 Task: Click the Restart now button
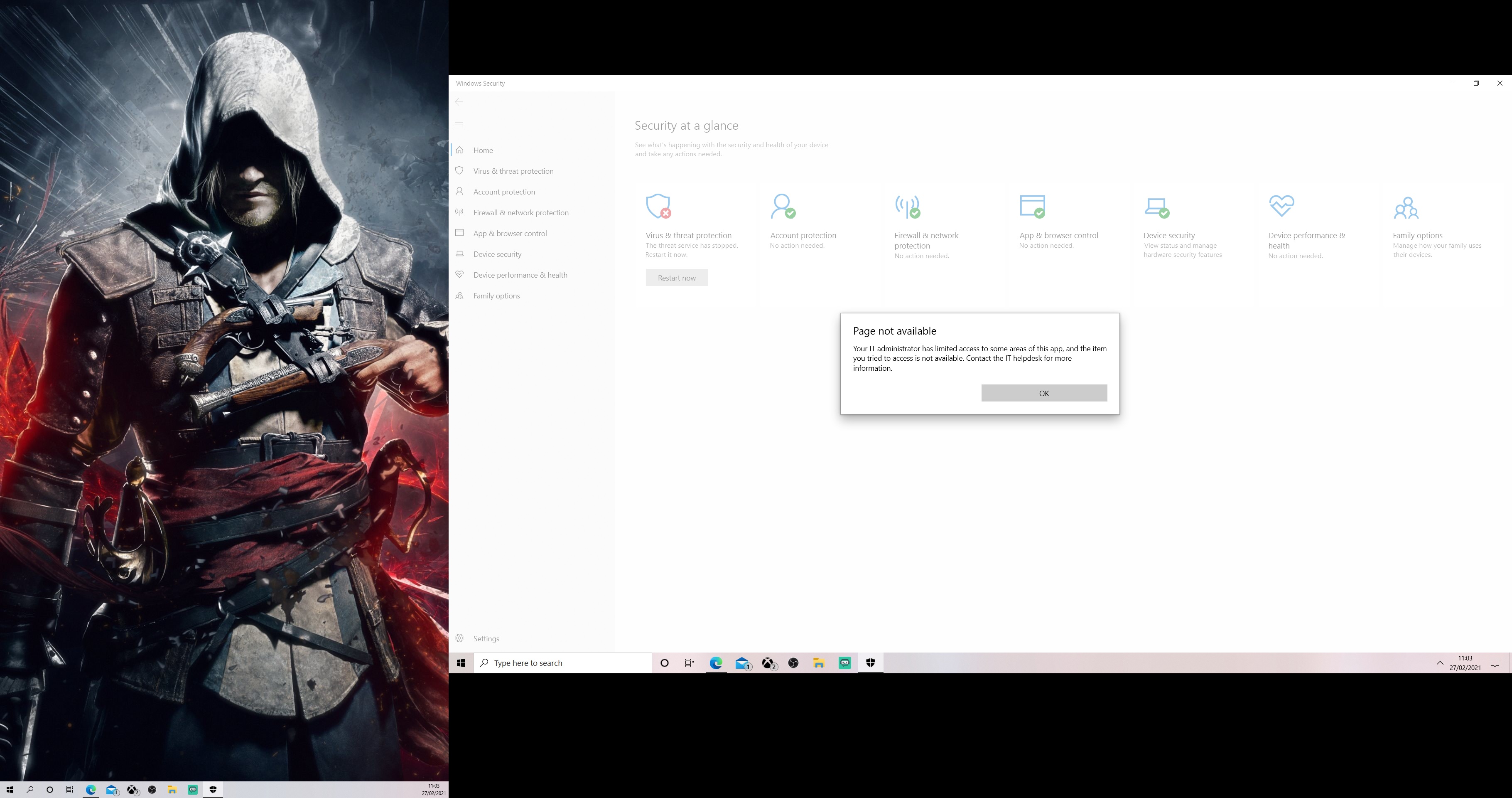click(677, 278)
